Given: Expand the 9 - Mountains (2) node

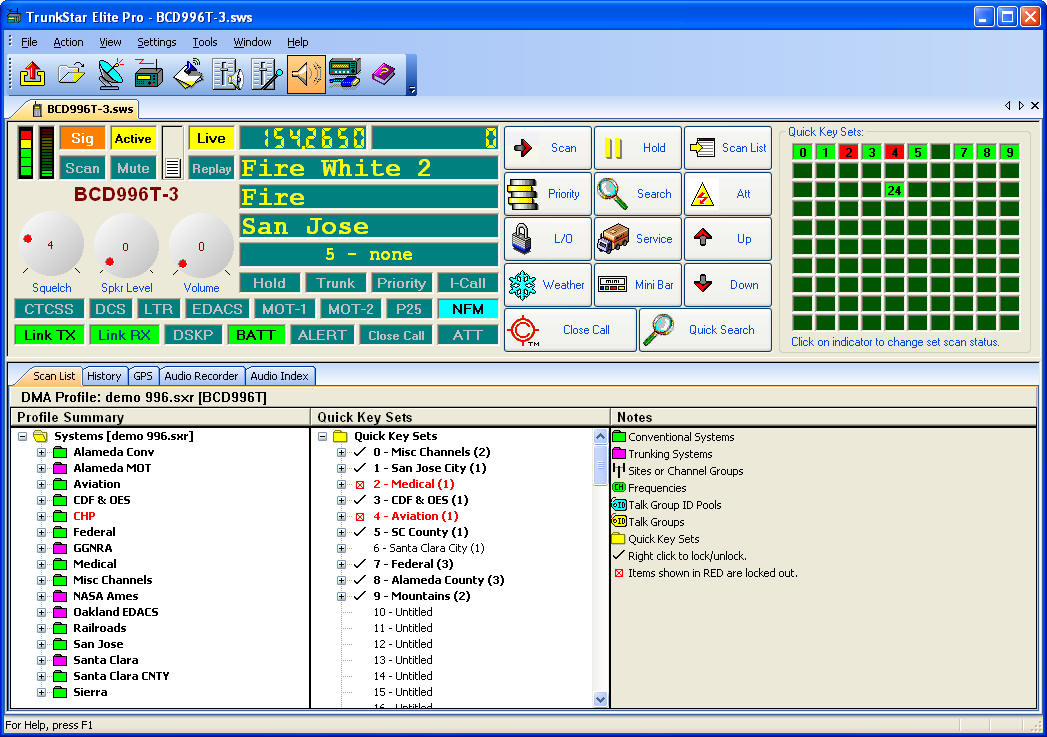Looking at the screenshot, I should (341, 596).
